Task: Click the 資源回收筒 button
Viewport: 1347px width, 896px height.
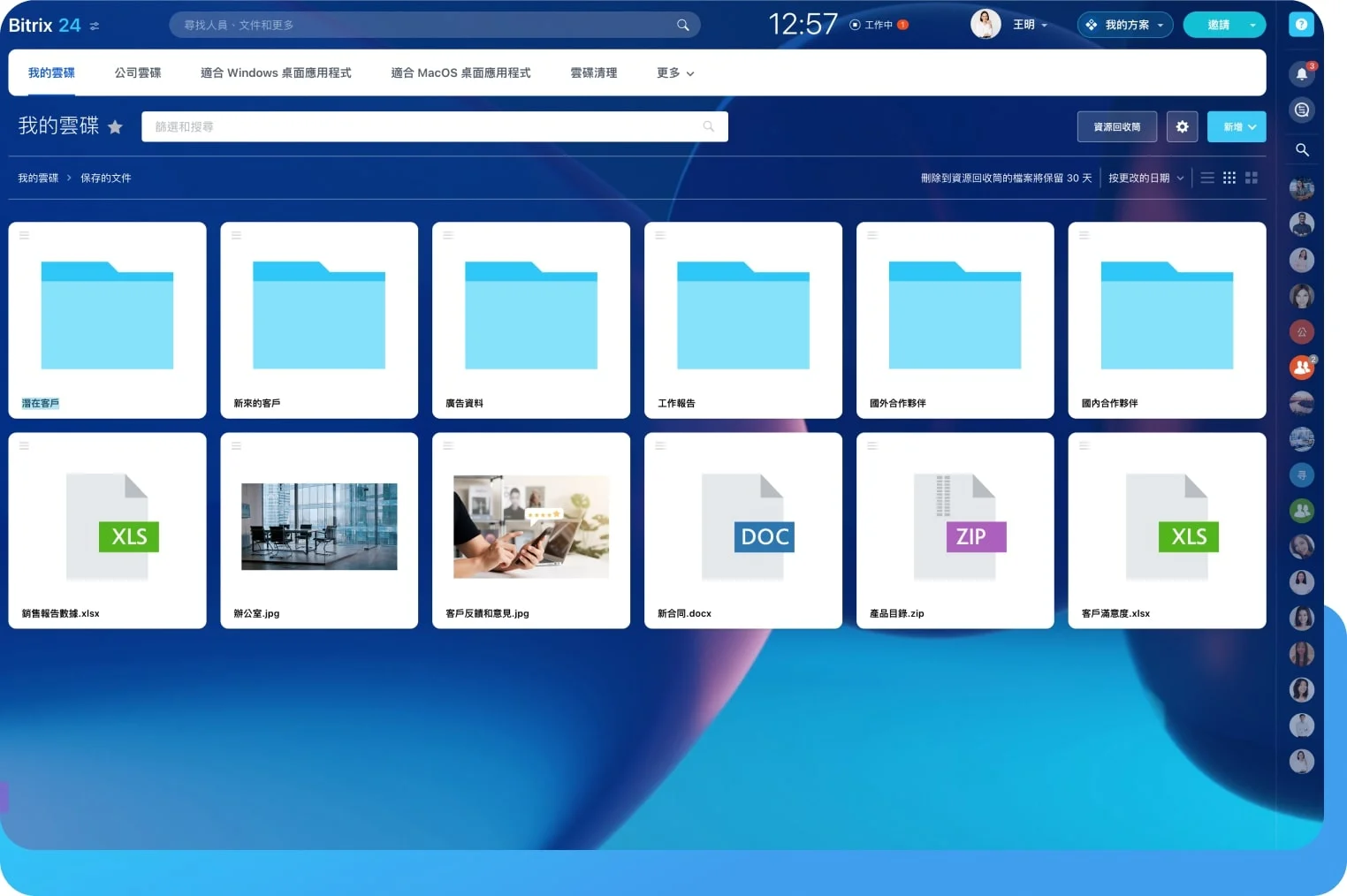Action: [1116, 127]
